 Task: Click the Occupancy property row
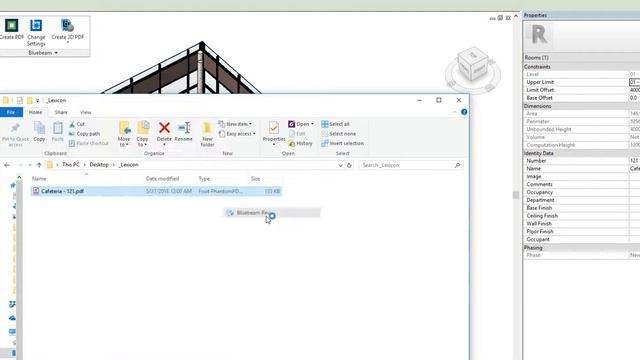point(582,192)
